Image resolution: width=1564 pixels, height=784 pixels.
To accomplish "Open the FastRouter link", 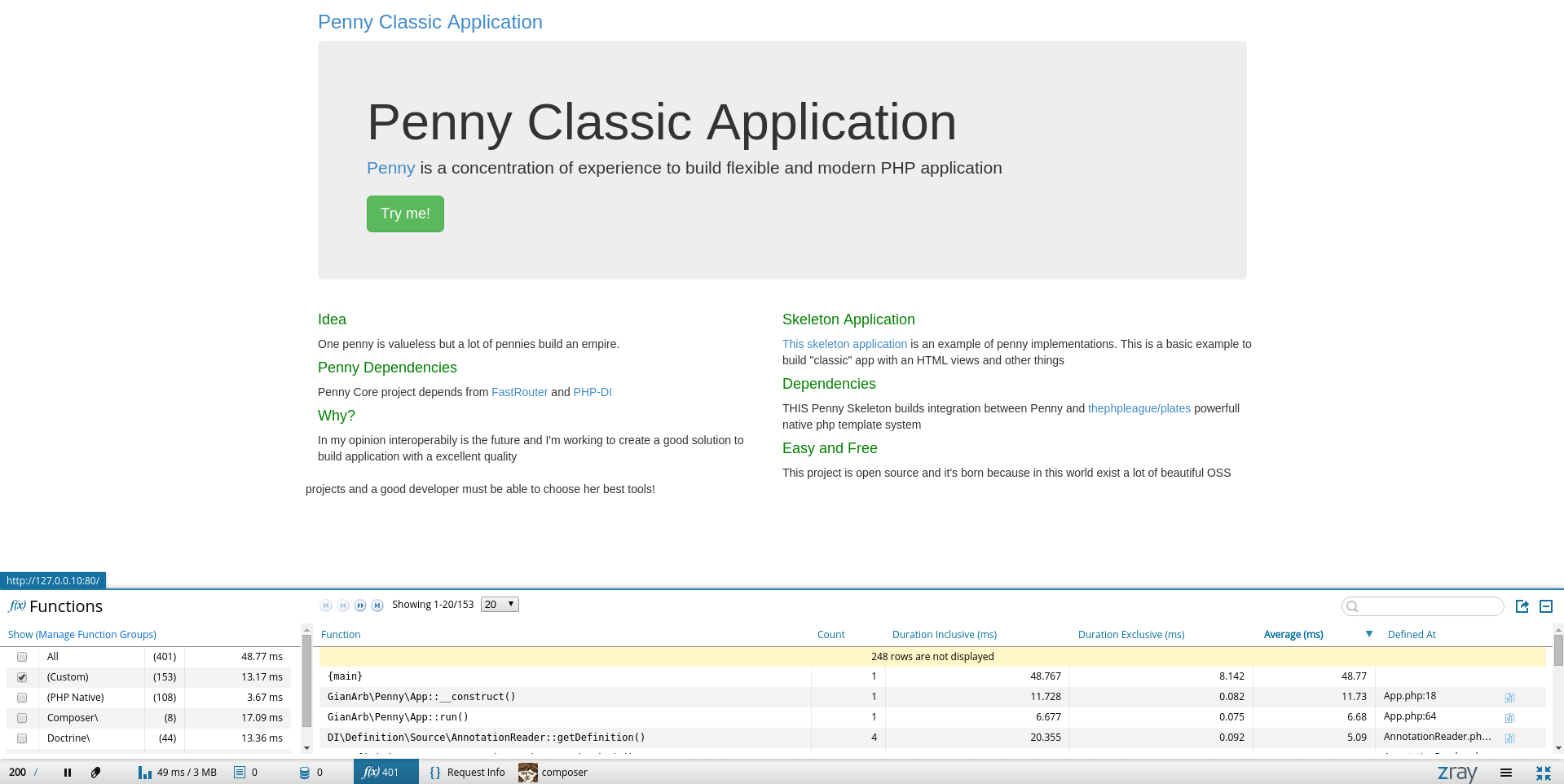I will [519, 392].
